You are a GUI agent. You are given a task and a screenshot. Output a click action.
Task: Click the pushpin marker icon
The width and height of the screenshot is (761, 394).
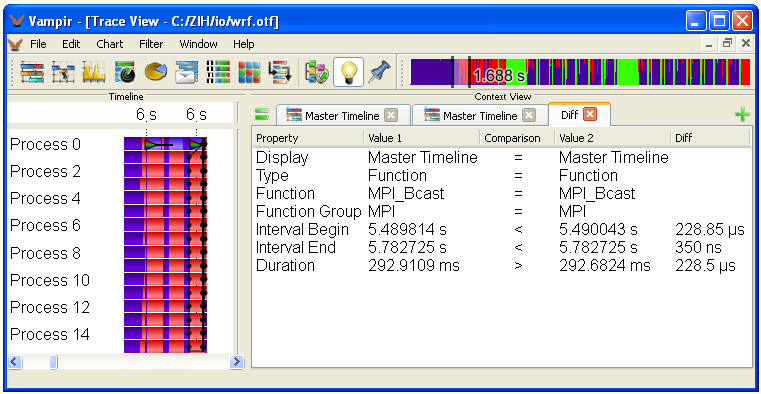(x=379, y=72)
